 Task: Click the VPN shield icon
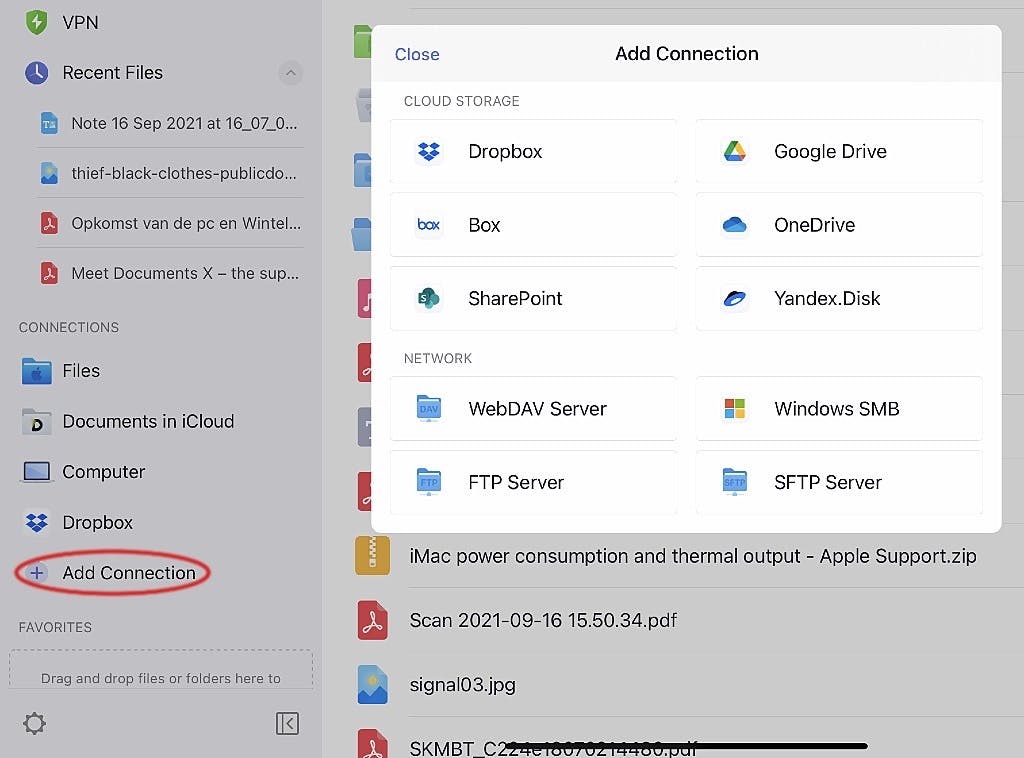37,22
